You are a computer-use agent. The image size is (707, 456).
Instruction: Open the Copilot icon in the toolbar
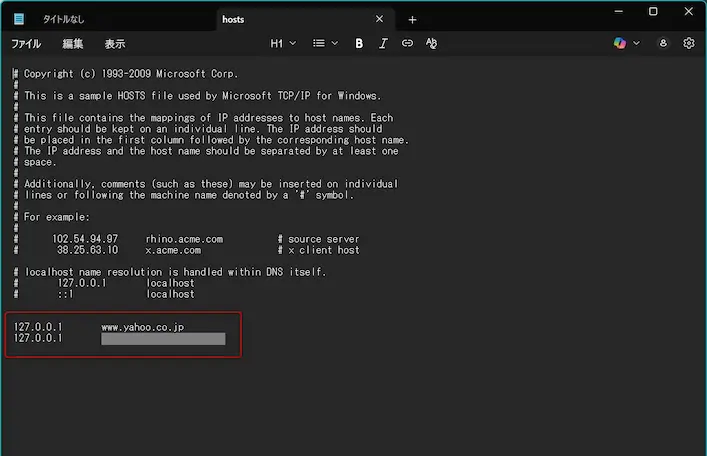point(621,44)
